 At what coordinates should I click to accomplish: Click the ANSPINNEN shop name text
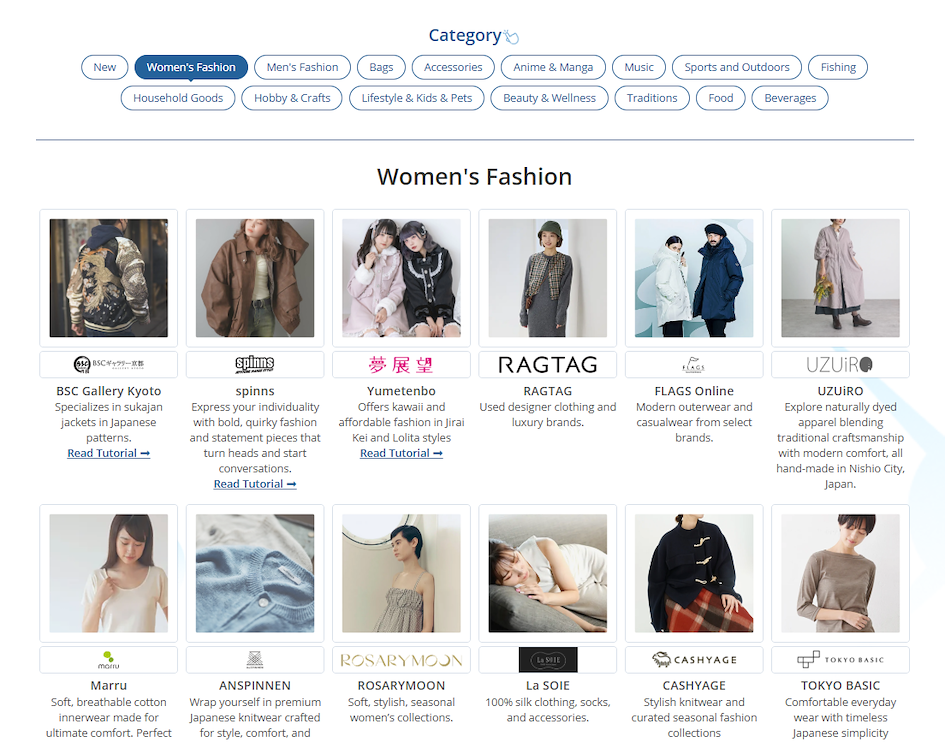coord(255,686)
